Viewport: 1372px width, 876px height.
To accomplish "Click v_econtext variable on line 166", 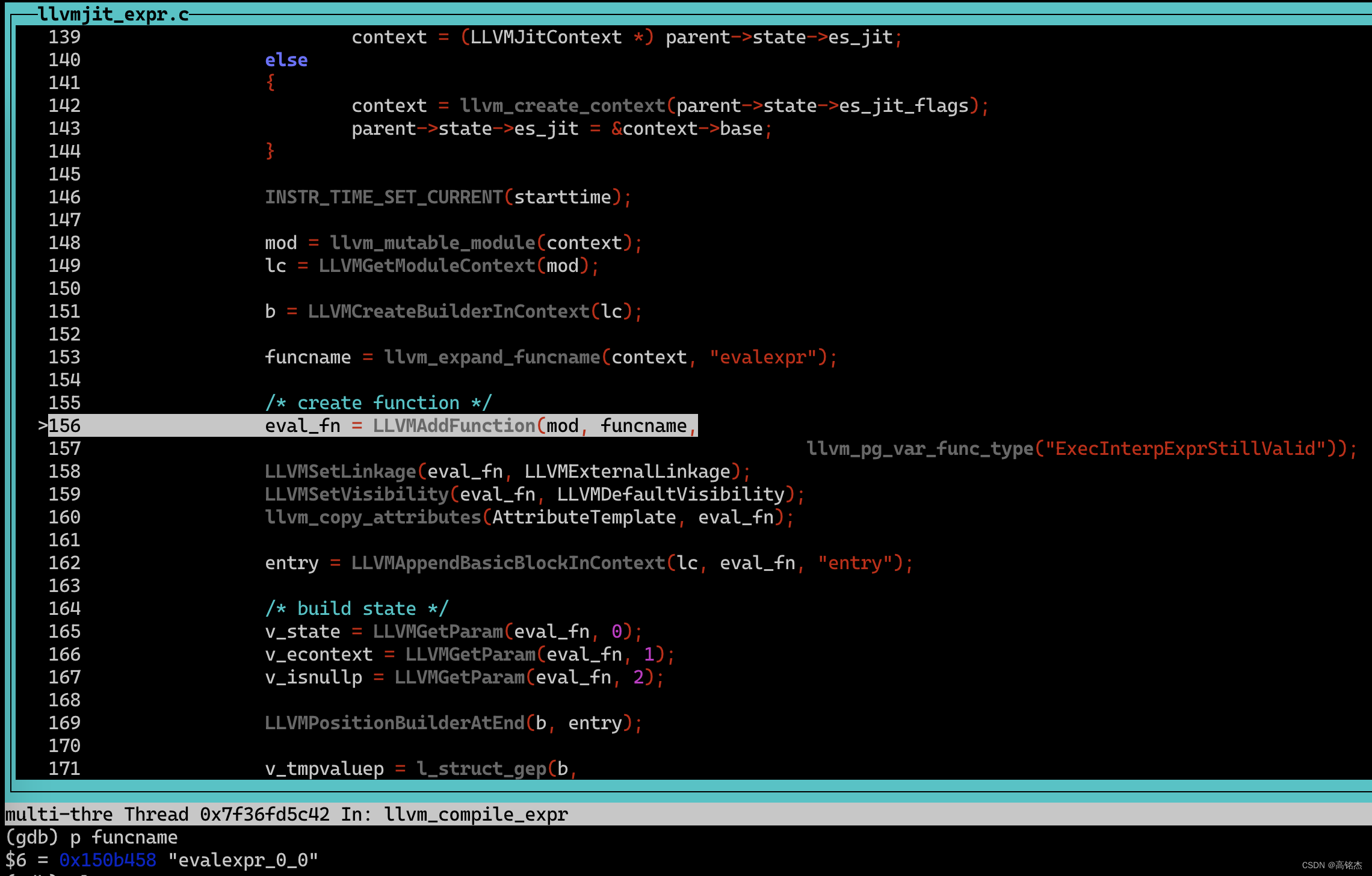I will click(319, 655).
